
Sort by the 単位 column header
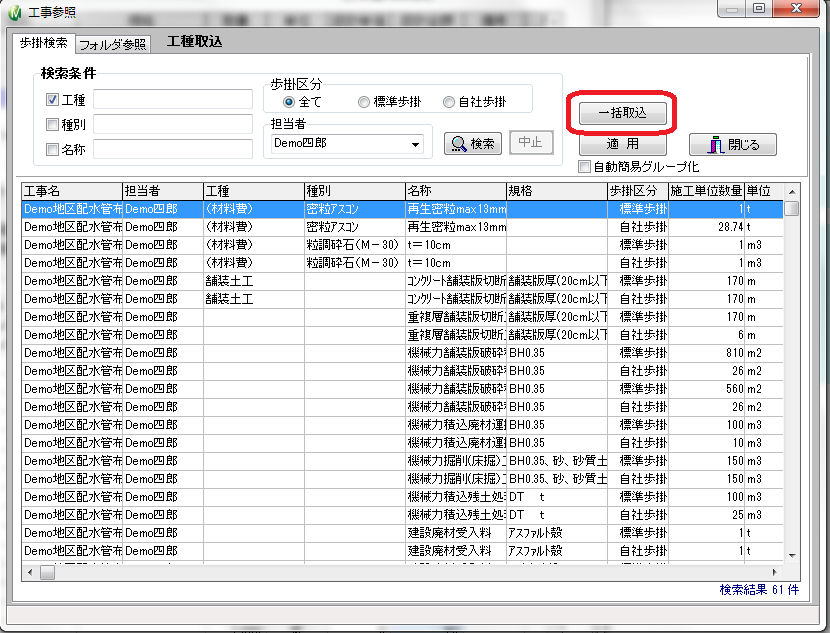click(x=764, y=191)
